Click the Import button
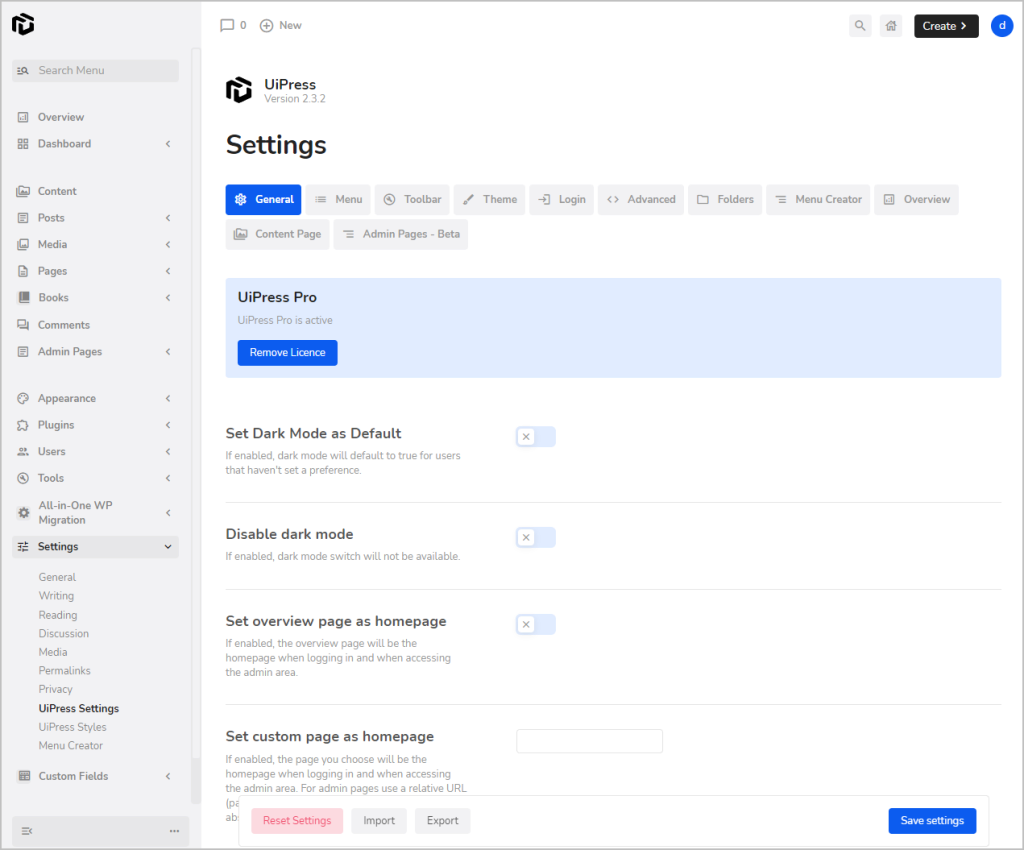1024x850 pixels. (379, 821)
